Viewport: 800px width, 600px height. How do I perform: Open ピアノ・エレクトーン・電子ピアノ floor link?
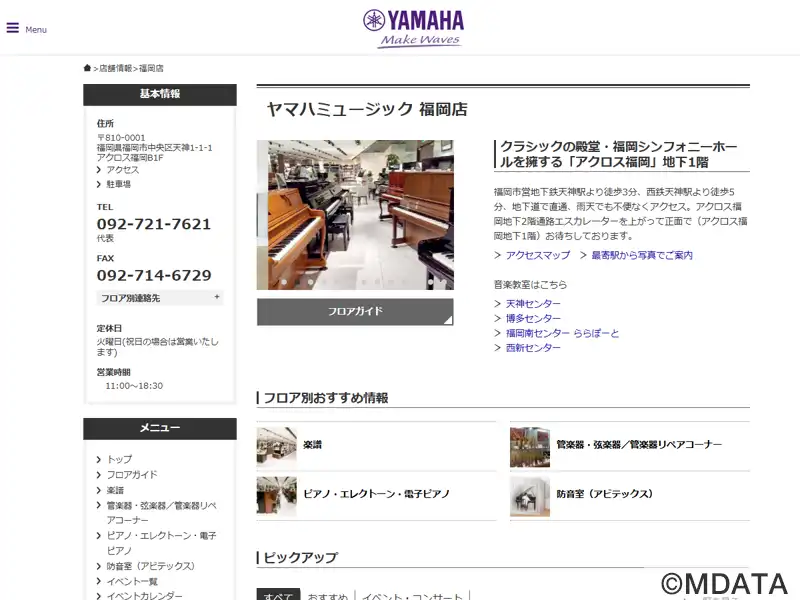tap(377, 494)
